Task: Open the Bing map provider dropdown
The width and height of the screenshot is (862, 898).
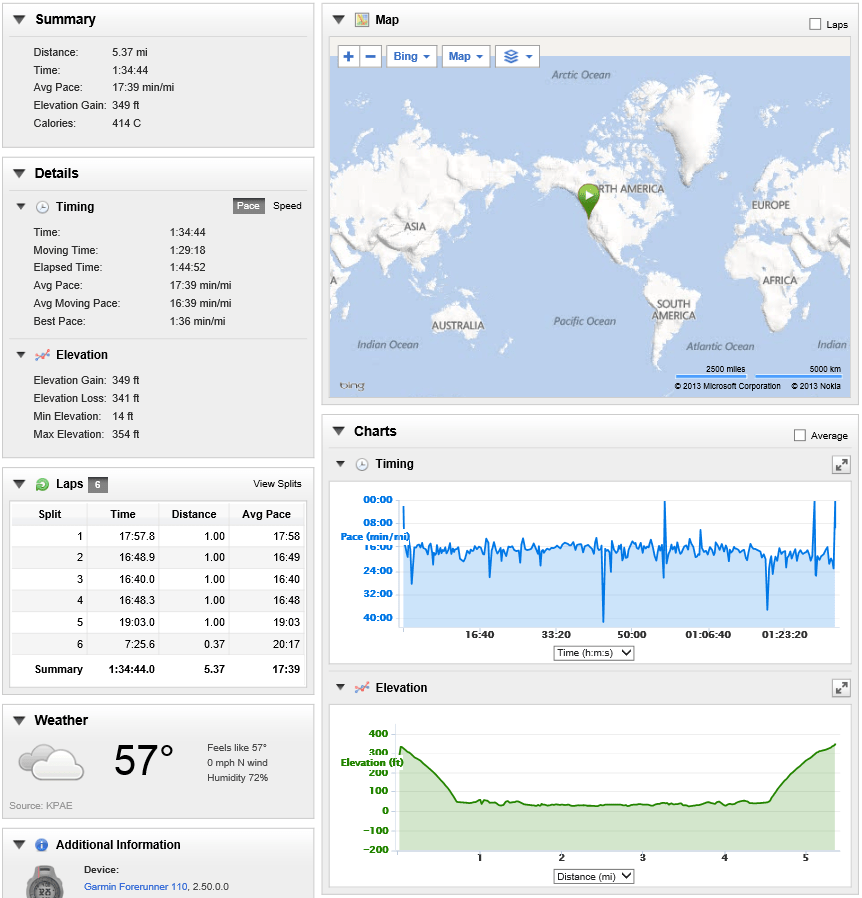Action: 411,56
